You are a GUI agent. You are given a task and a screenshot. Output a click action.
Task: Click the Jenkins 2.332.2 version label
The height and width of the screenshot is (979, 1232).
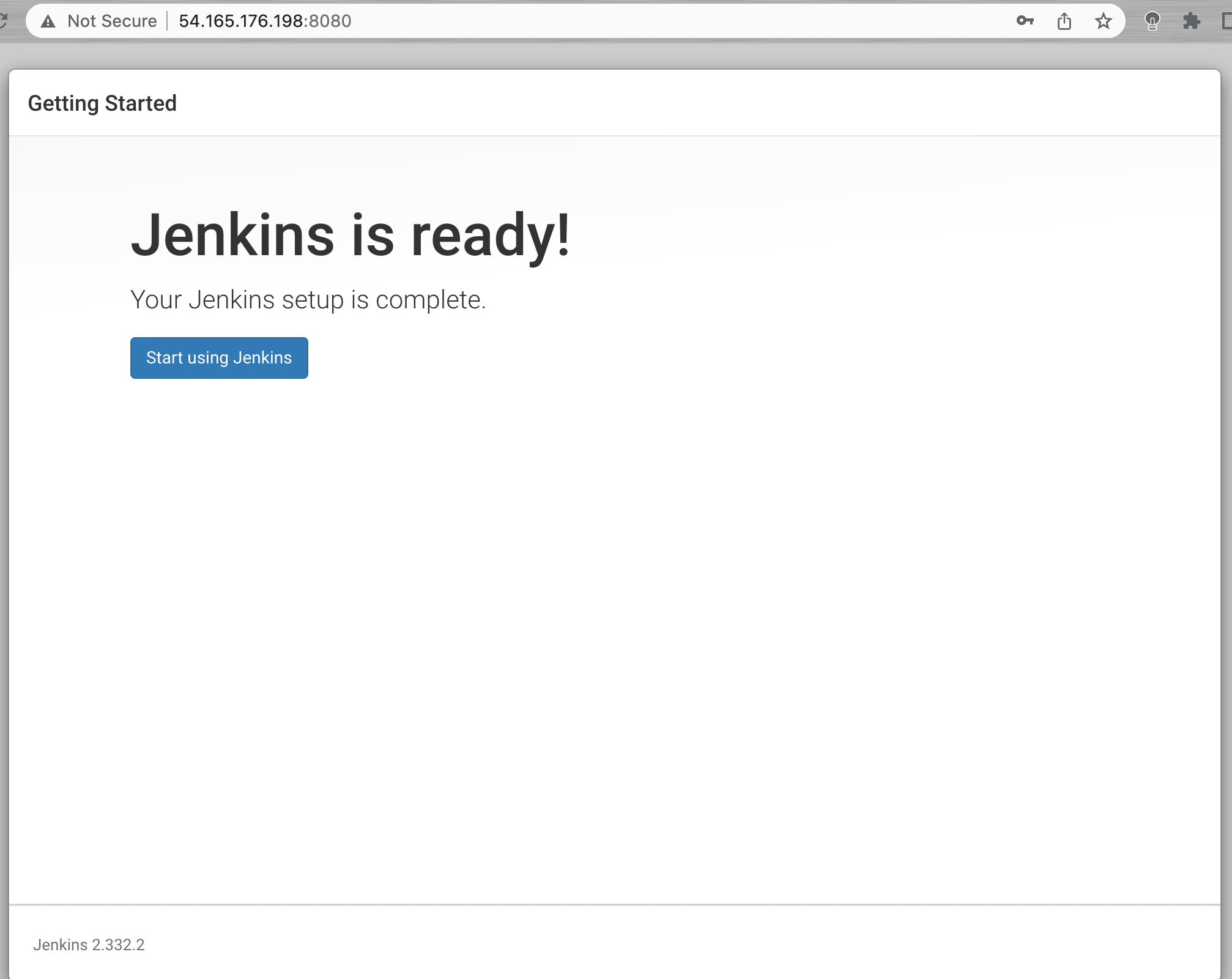[89, 945]
